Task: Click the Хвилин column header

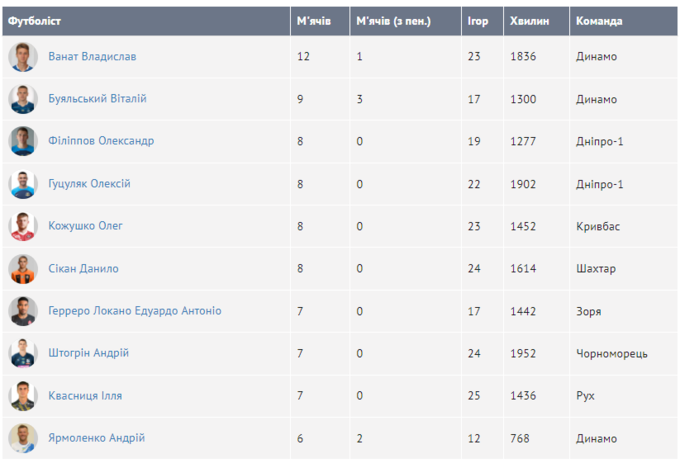Action: (528, 20)
